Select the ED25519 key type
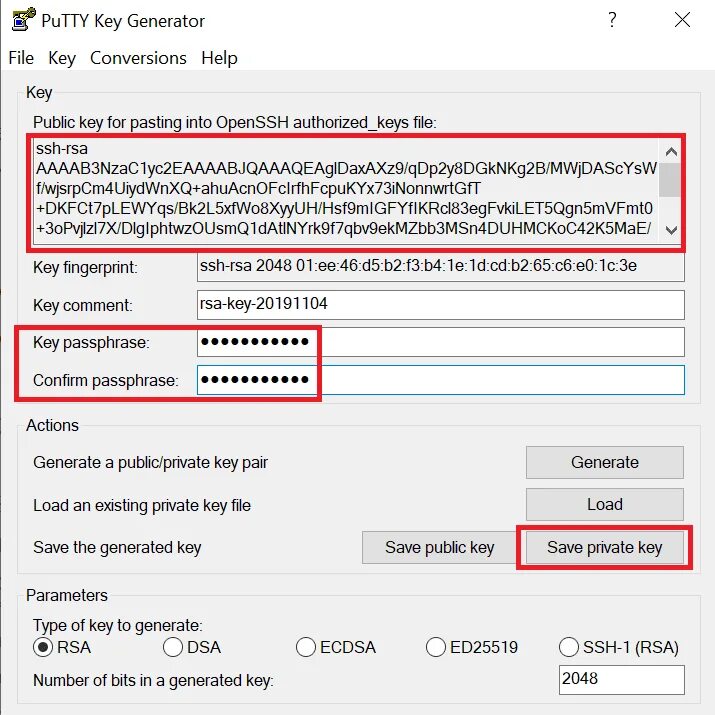Screen dimensions: 715x715 (435, 647)
